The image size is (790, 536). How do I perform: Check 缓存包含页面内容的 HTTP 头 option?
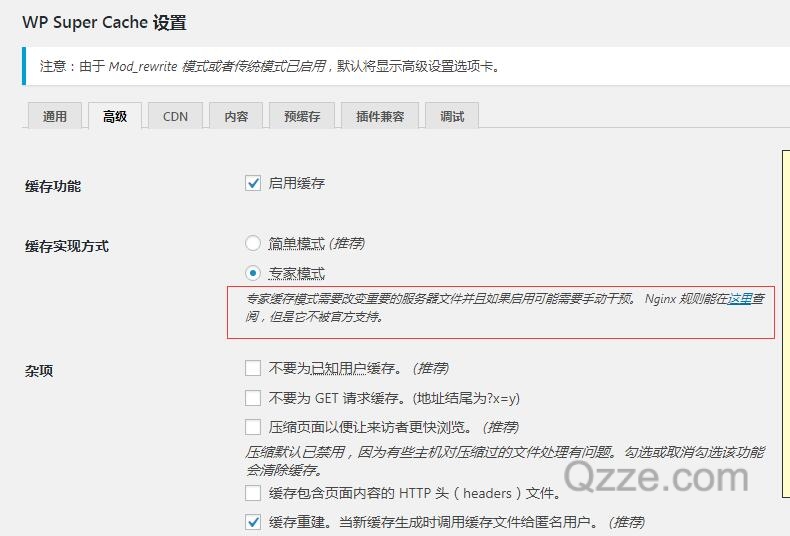253,493
